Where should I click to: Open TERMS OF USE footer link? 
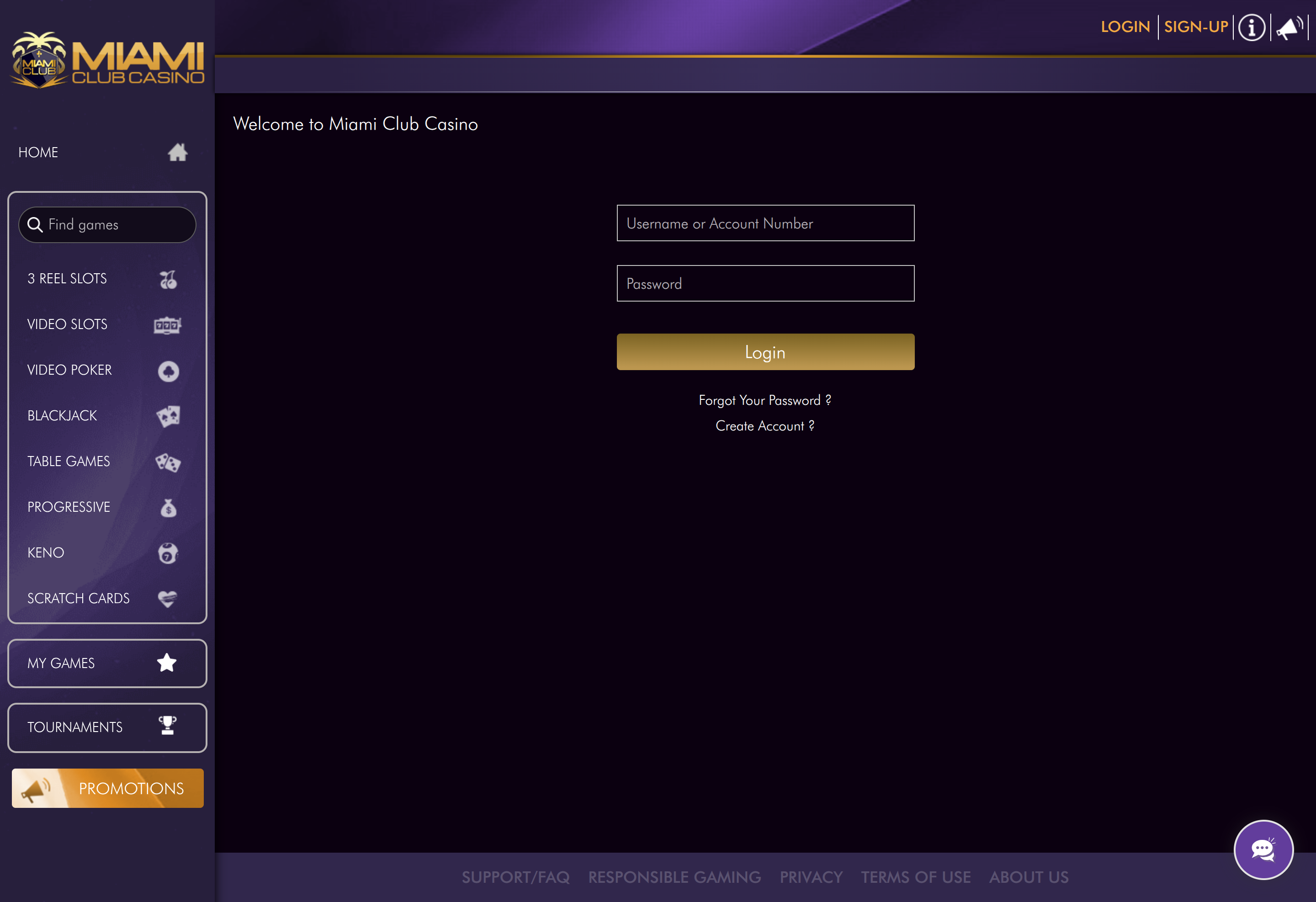pos(916,877)
